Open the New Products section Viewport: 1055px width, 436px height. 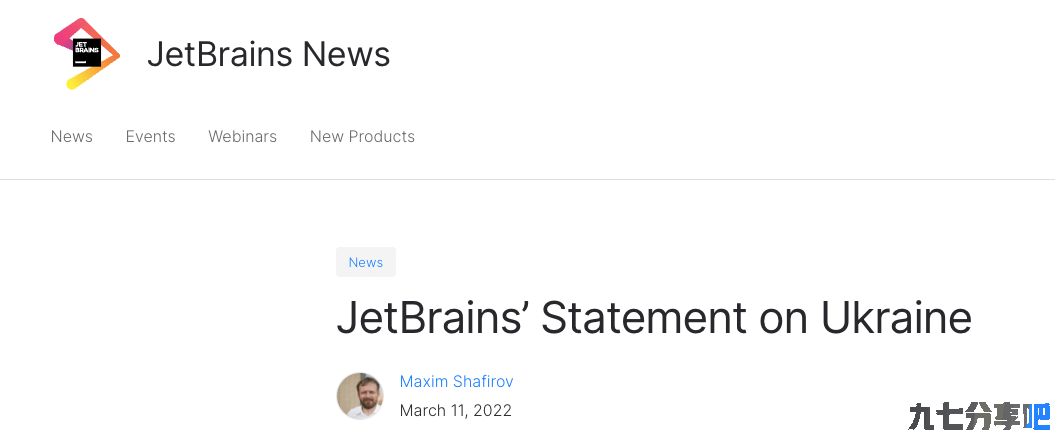(363, 137)
